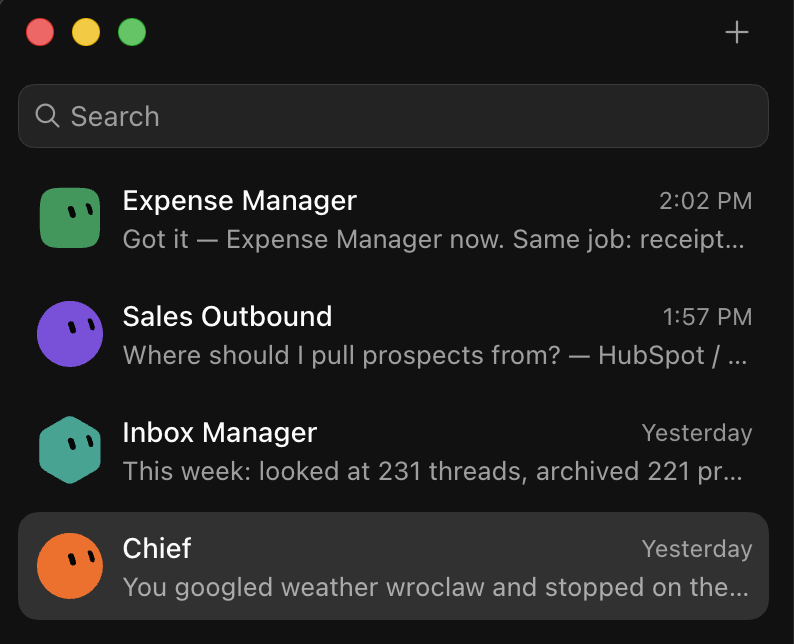Image resolution: width=794 pixels, height=644 pixels.
Task: Minimize the window with yellow button
Action: 86,32
